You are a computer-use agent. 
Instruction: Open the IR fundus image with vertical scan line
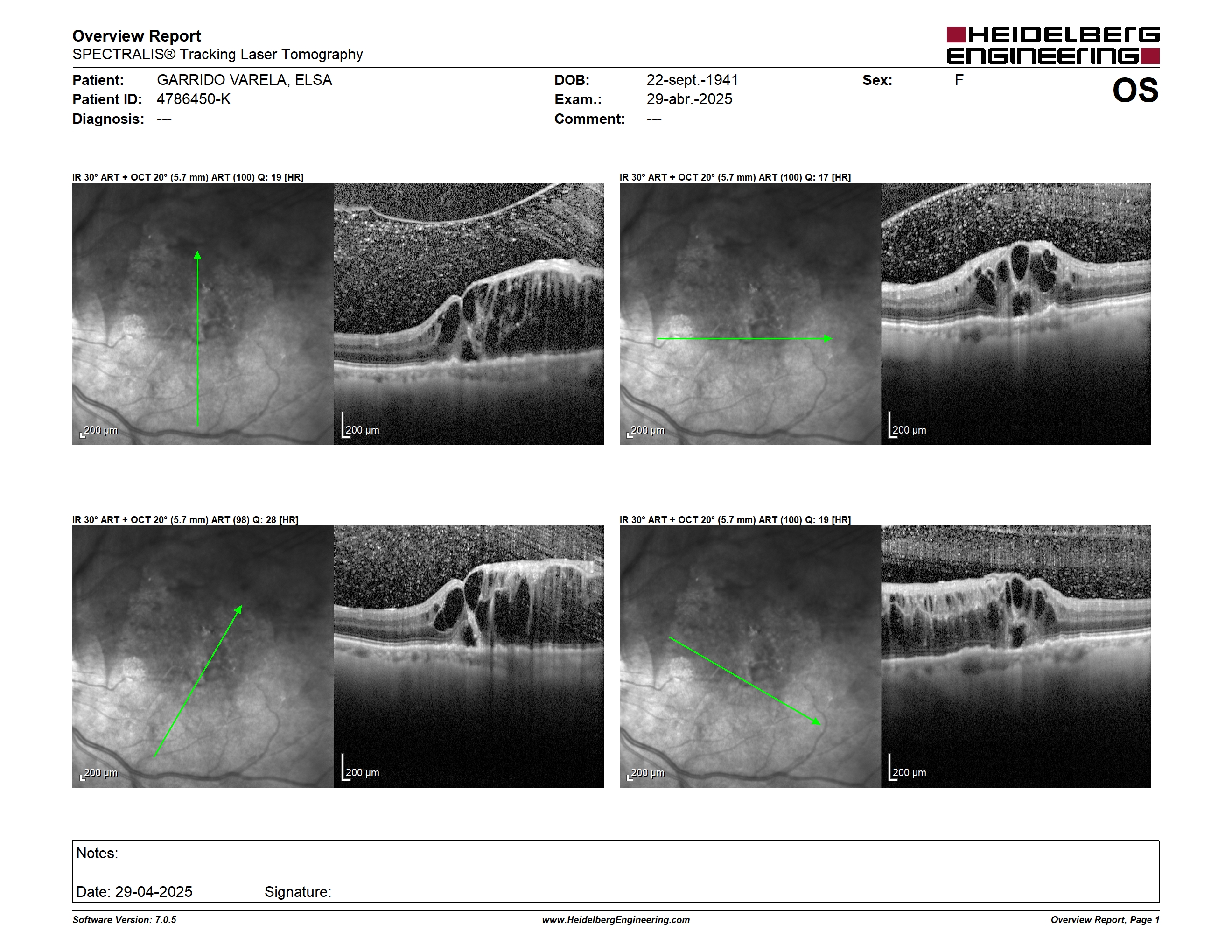point(203,314)
